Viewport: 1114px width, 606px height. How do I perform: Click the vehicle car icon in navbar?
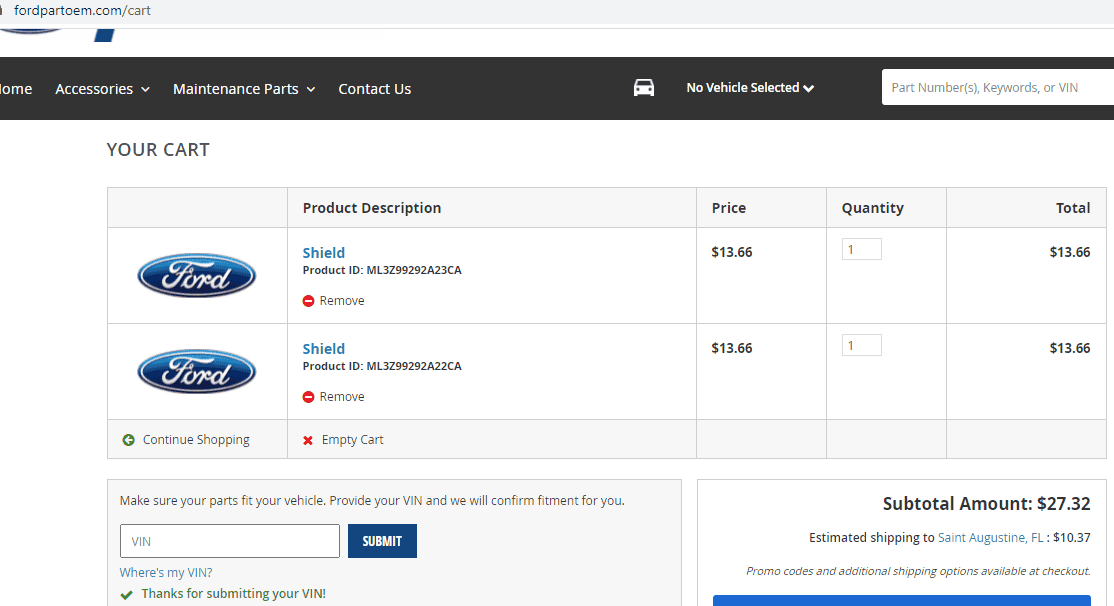click(644, 88)
